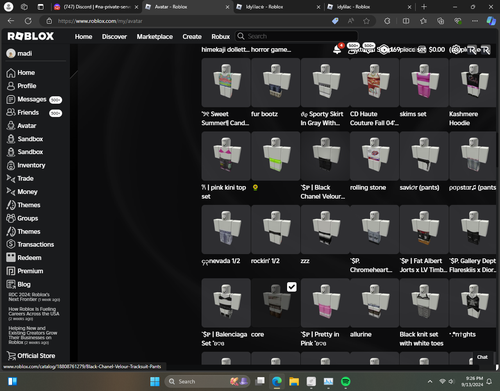Open Spotify from the taskbar

point(346,381)
